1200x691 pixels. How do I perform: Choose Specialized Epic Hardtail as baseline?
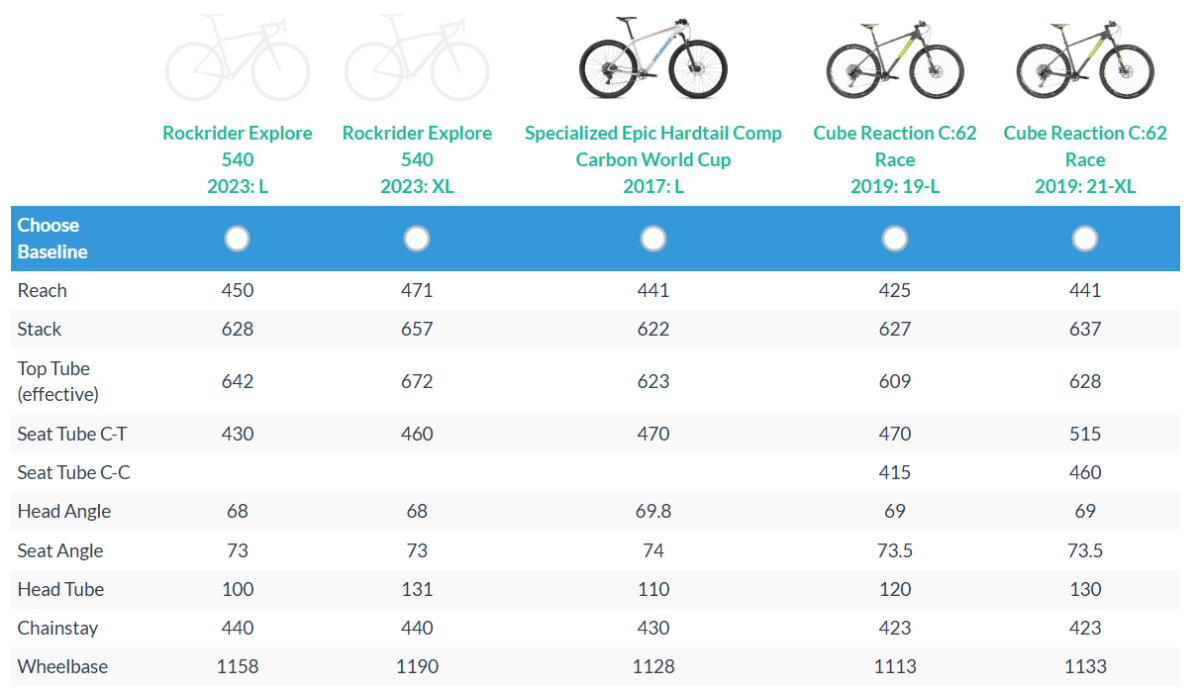653,238
